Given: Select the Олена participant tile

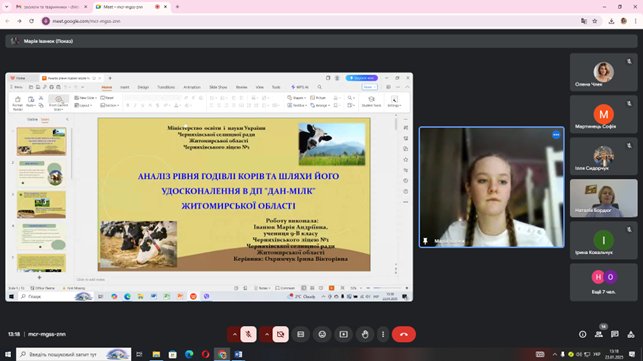Looking at the screenshot, I should point(604,72).
